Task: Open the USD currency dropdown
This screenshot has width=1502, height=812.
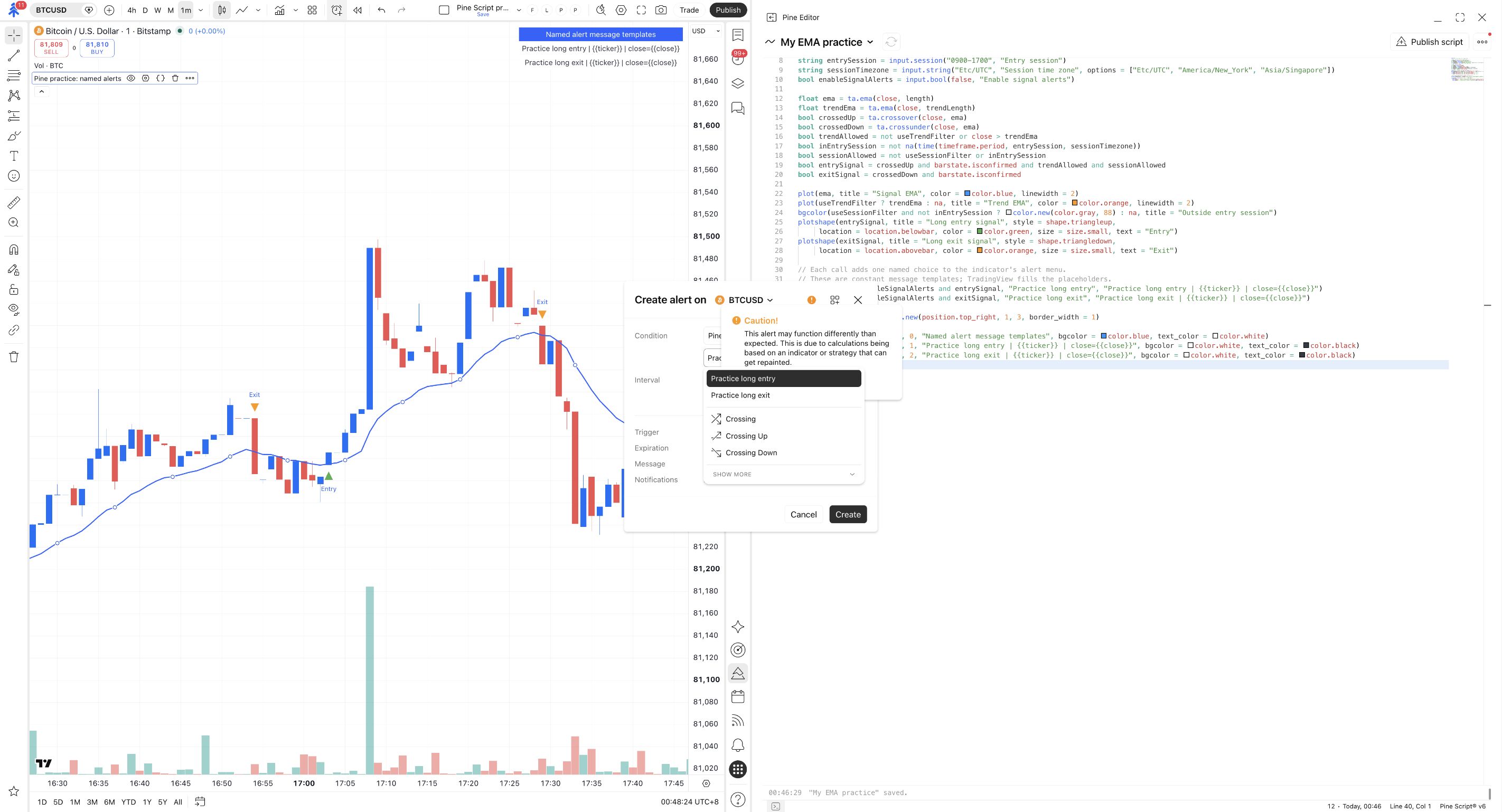Action: [706, 31]
